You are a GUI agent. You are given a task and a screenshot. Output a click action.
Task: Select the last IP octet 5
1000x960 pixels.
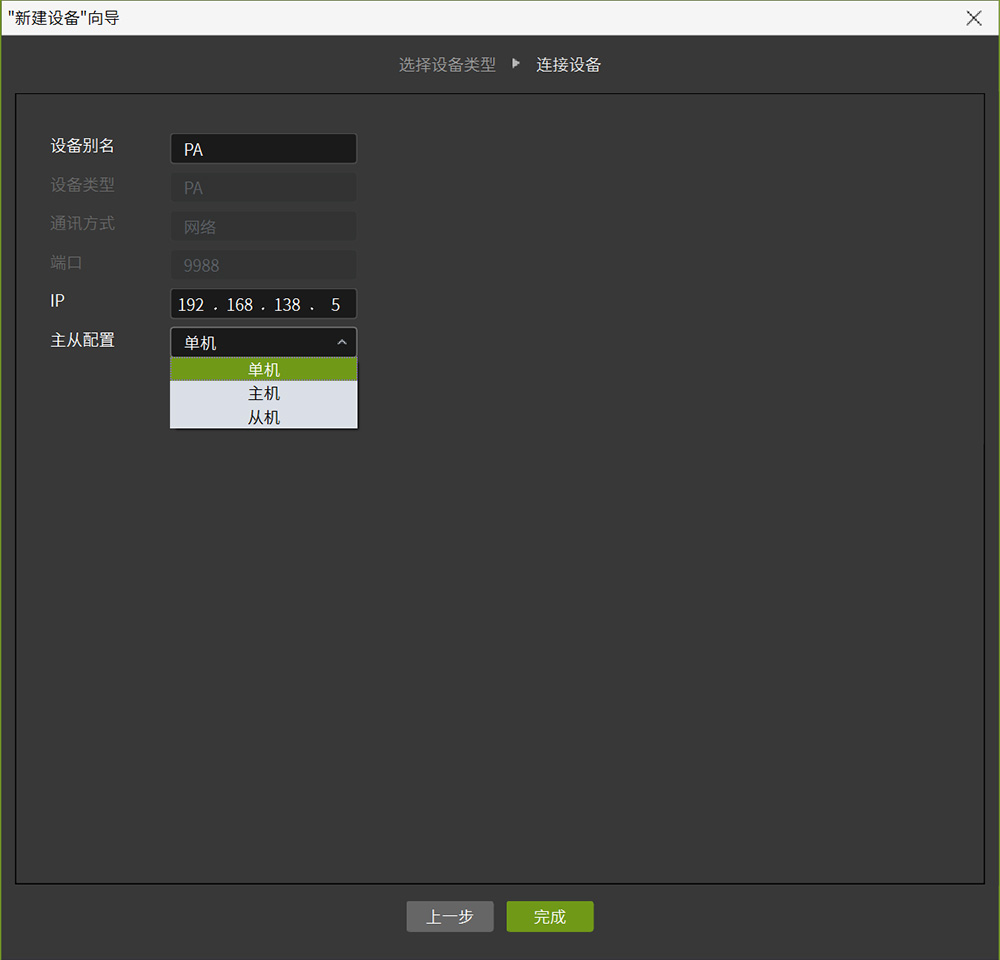click(335, 305)
